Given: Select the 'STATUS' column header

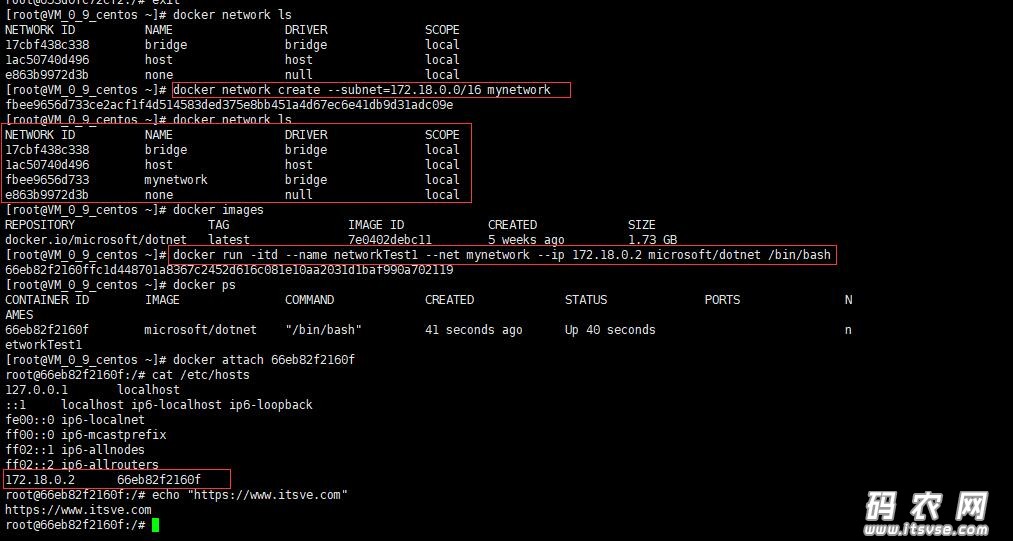Looking at the screenshot, I should point(586,300).
